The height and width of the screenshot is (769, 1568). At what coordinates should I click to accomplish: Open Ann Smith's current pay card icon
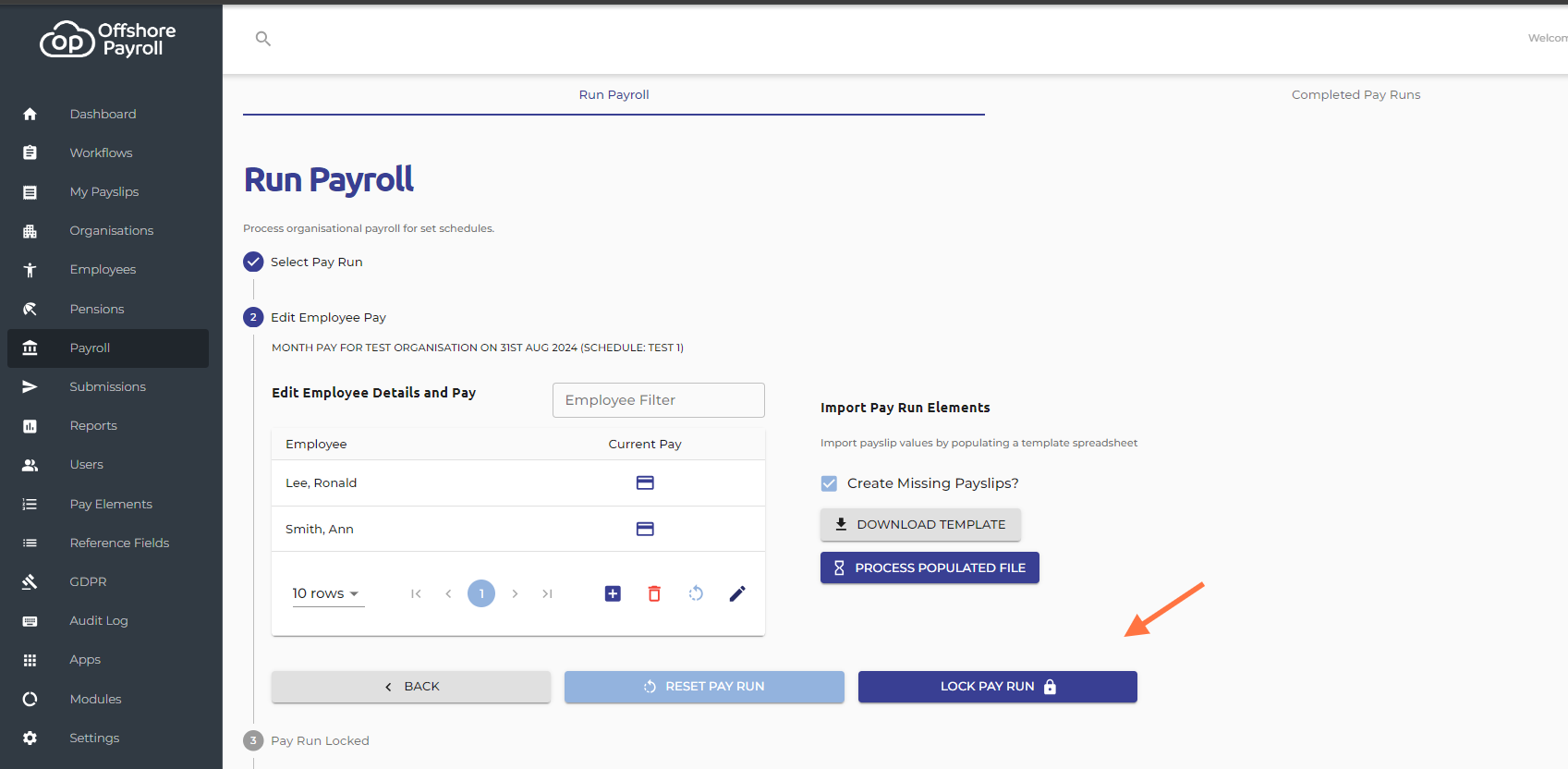(x=645, y=529)
